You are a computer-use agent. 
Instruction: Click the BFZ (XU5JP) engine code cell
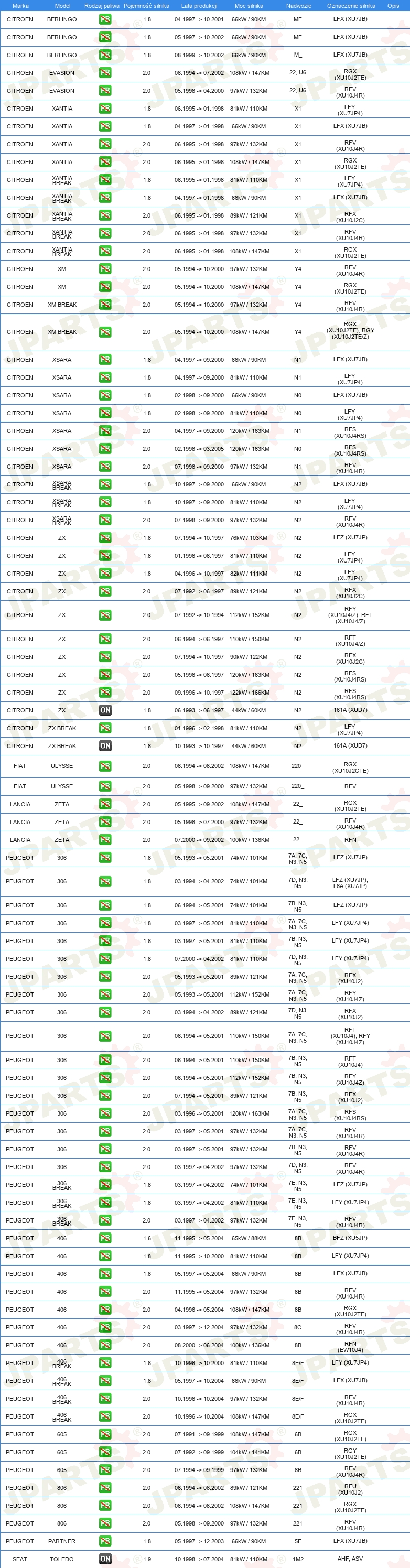pos(350,1238)
